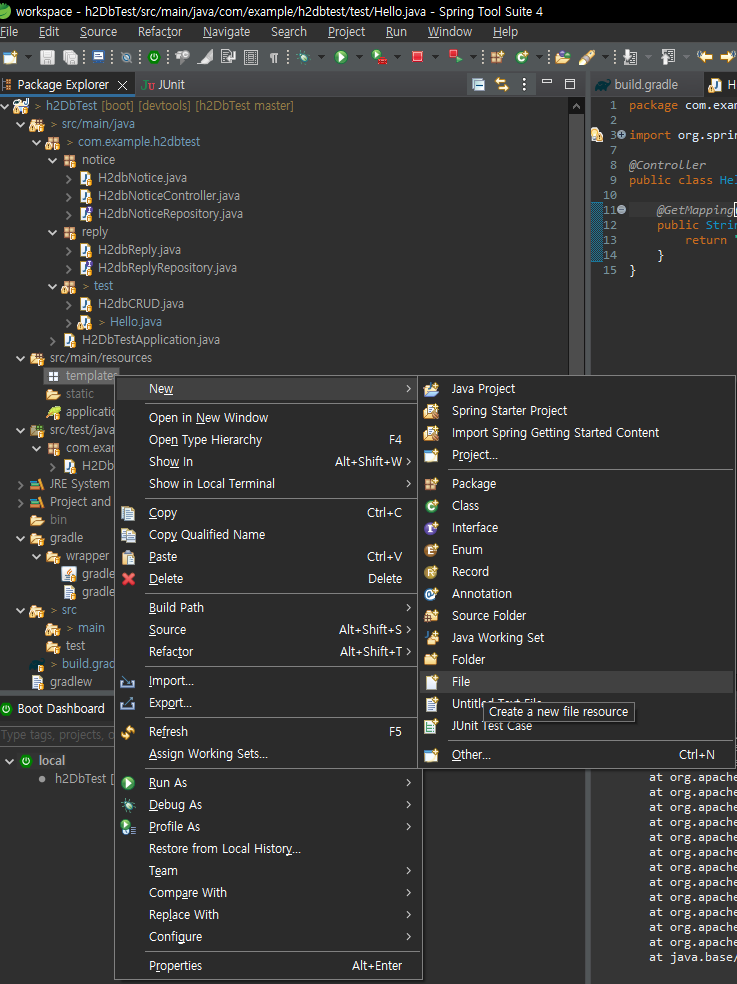Click the New Java Package toolbar icon

tap(497, 58)
